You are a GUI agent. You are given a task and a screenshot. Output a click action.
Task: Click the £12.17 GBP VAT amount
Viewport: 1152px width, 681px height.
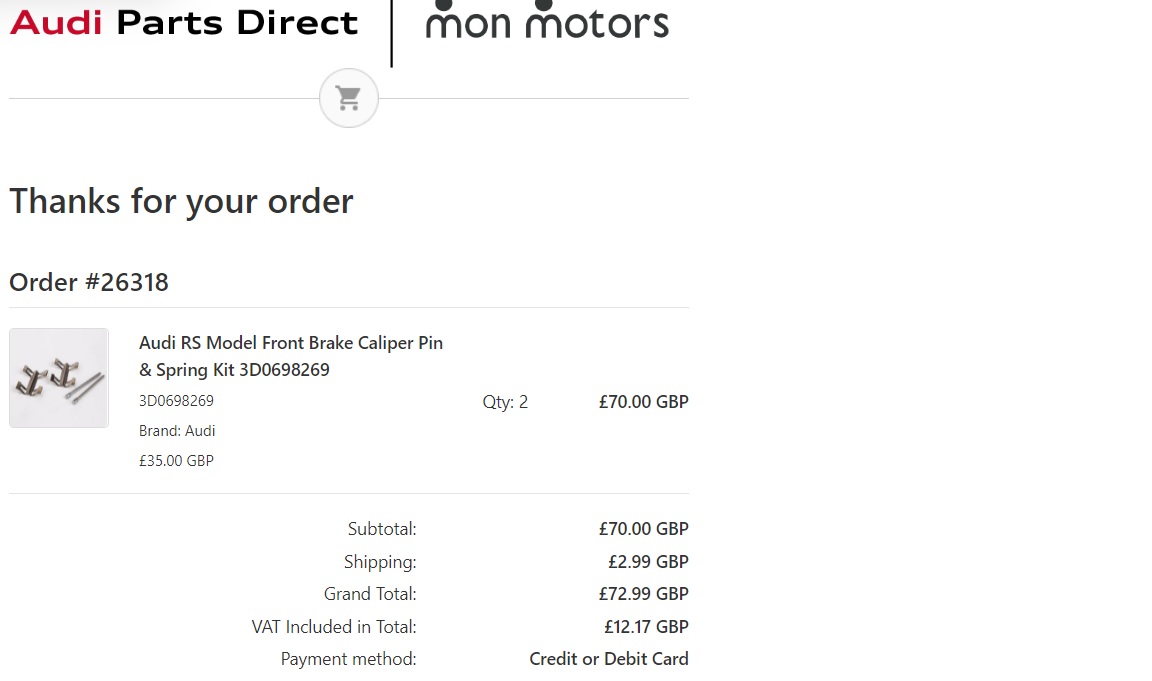click(646, 627)
